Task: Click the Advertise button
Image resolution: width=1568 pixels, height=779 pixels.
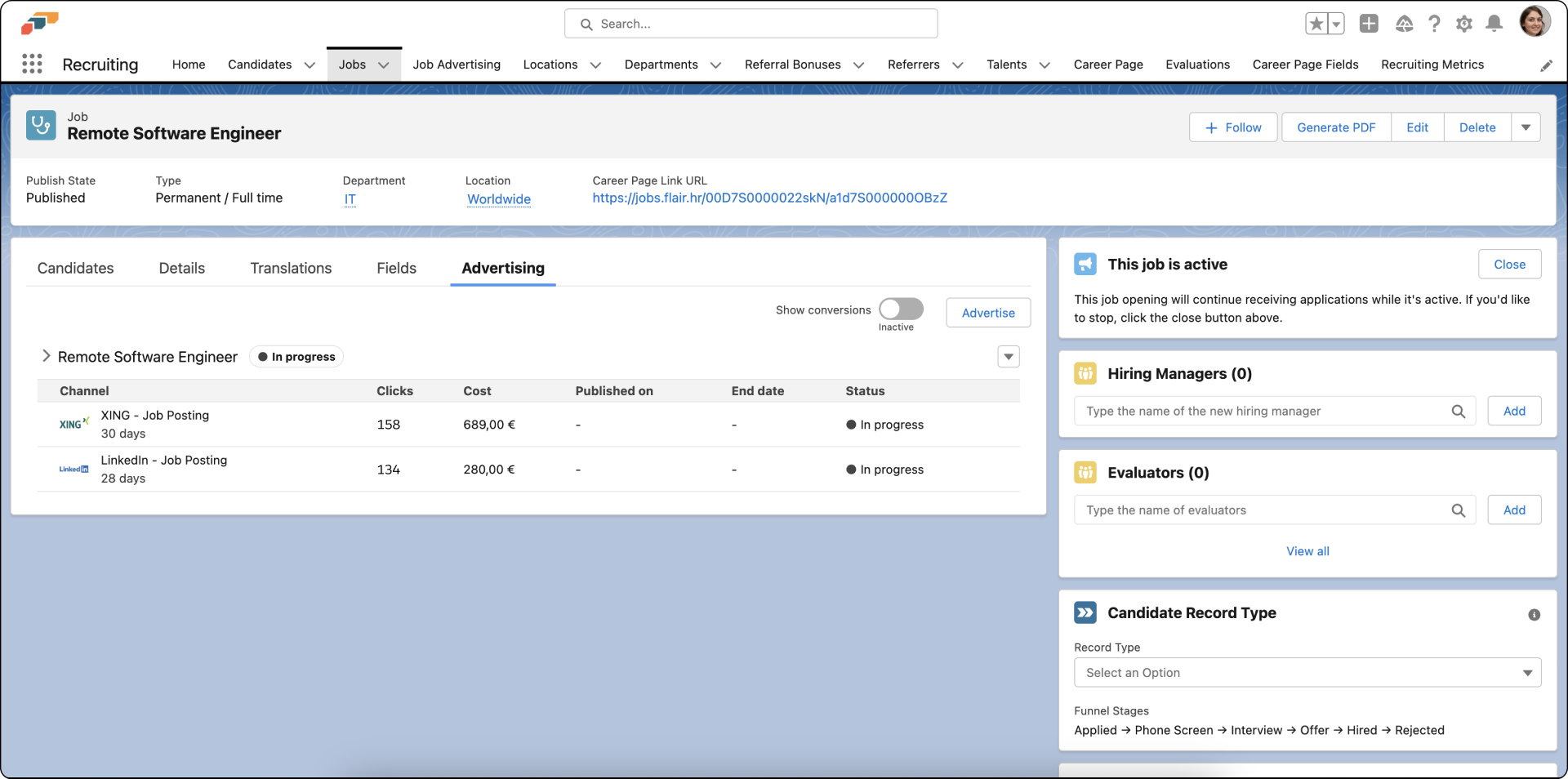Action: (x=988, y=313)
